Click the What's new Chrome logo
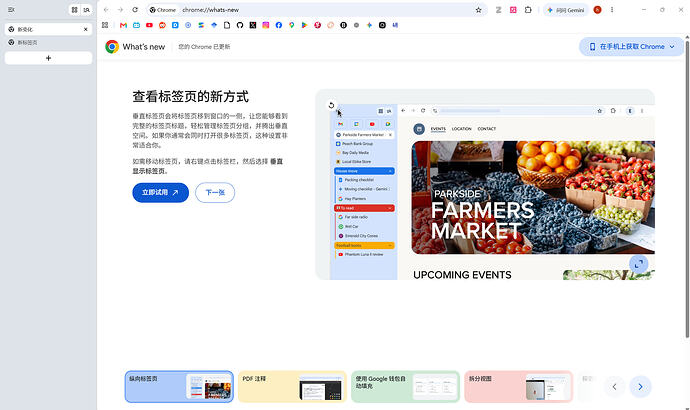This screenshot has height=410, width=690. 112,47
